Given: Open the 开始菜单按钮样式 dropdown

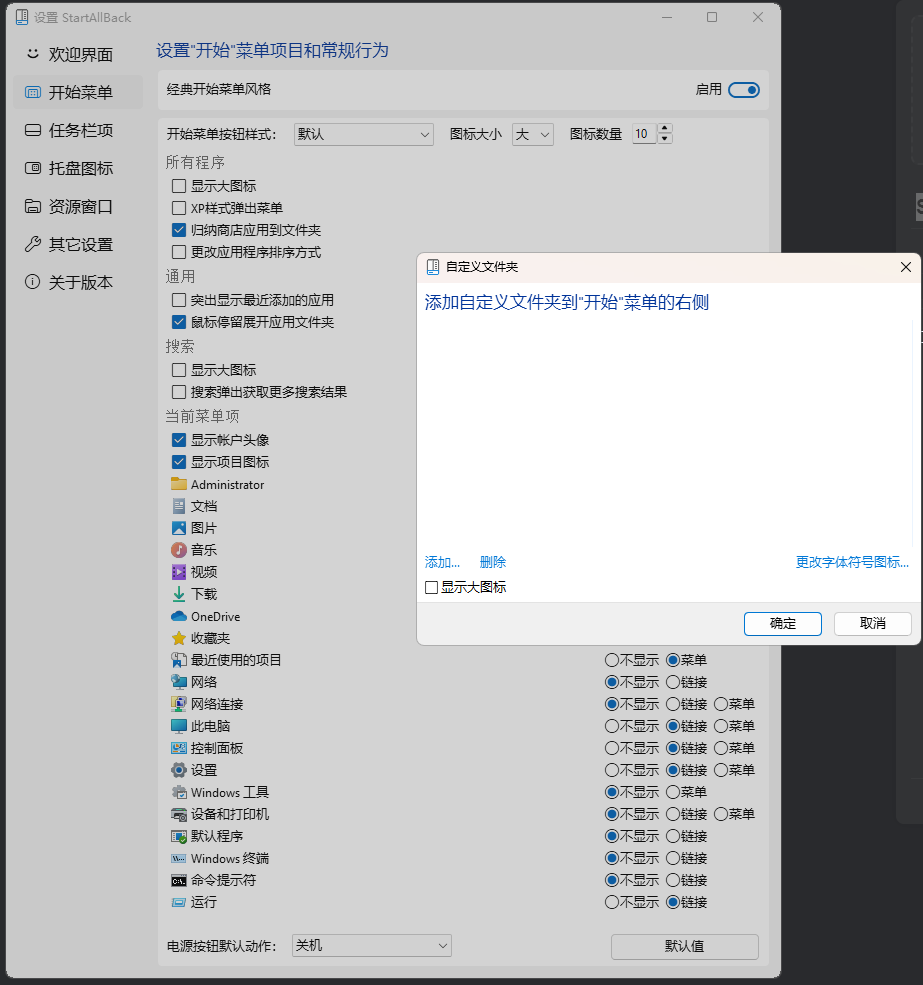Looking at the screenshot, I should [x=364, y=134].
